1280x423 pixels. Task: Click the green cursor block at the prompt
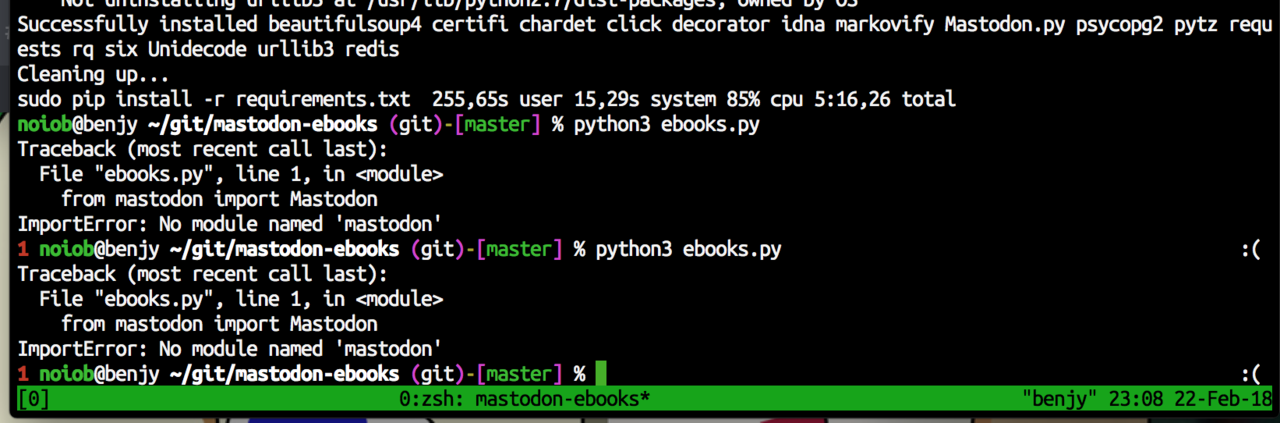[x=601, y=374]
